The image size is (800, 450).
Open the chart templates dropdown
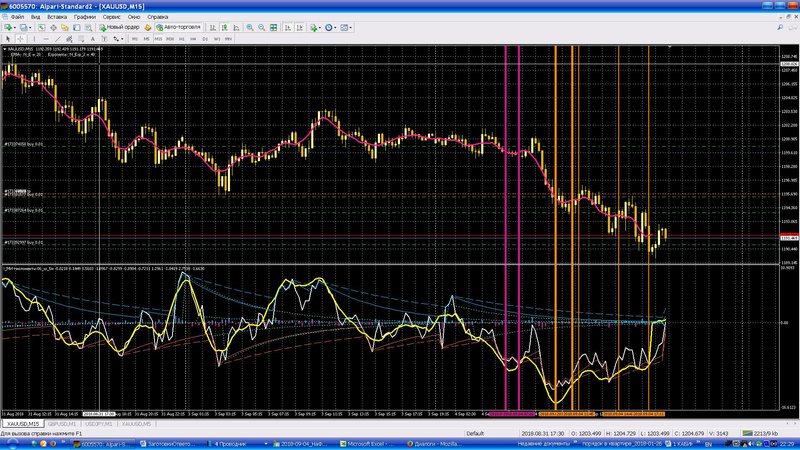click(349, 28)
